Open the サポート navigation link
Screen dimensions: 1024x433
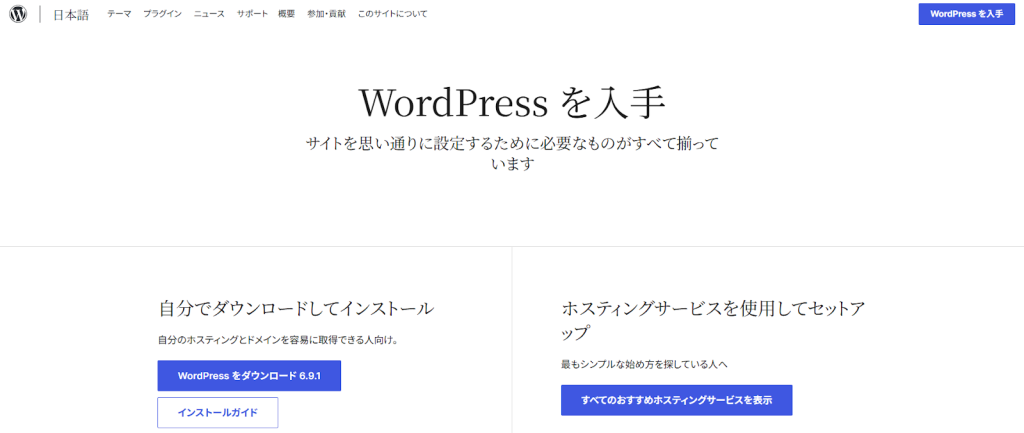[252, 14]
